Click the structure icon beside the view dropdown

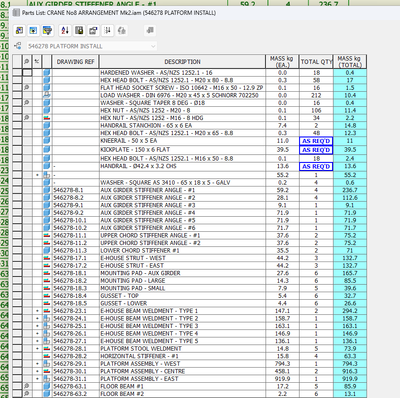point(18,46)
